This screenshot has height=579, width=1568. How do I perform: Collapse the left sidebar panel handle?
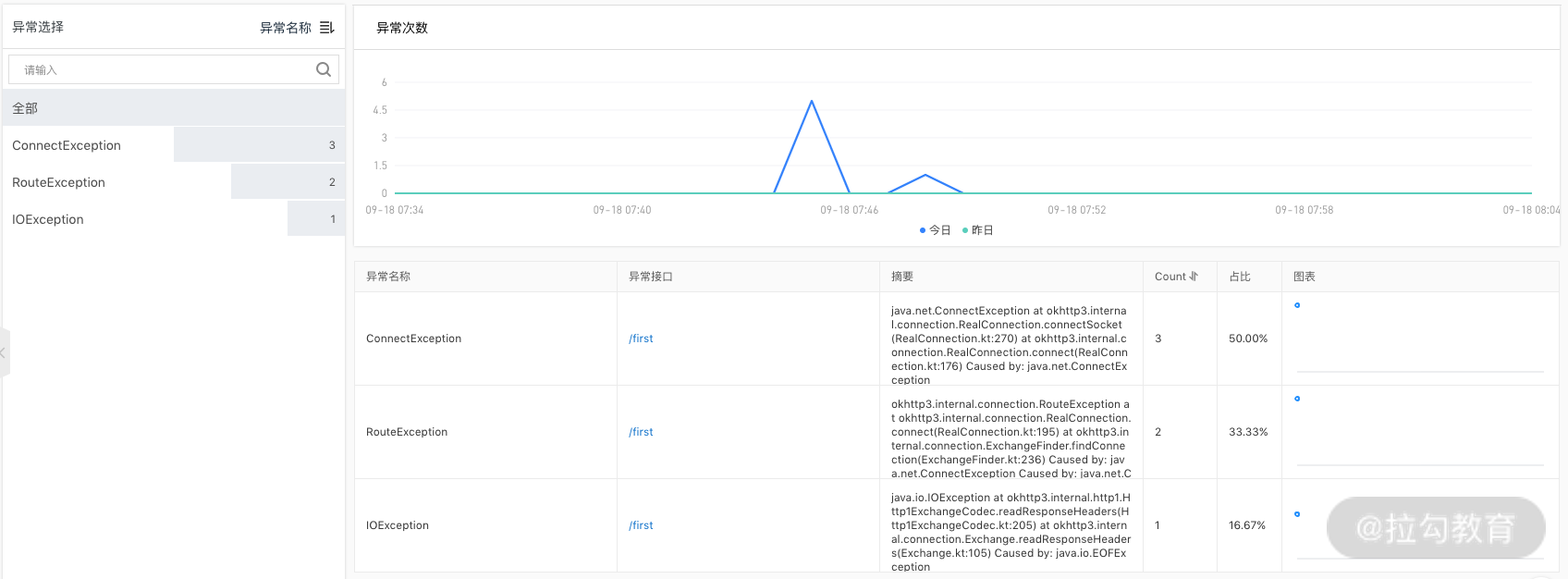pos(4,352)
